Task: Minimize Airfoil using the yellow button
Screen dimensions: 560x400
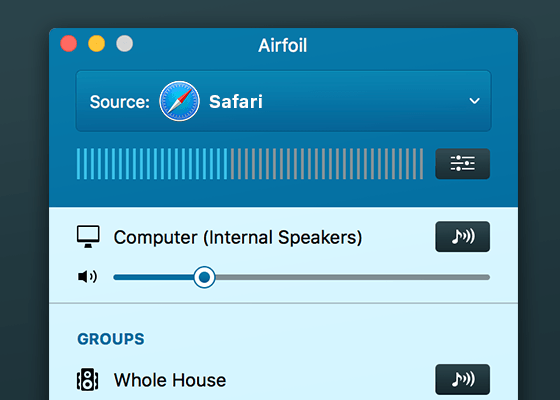Action: pos(96,44)
